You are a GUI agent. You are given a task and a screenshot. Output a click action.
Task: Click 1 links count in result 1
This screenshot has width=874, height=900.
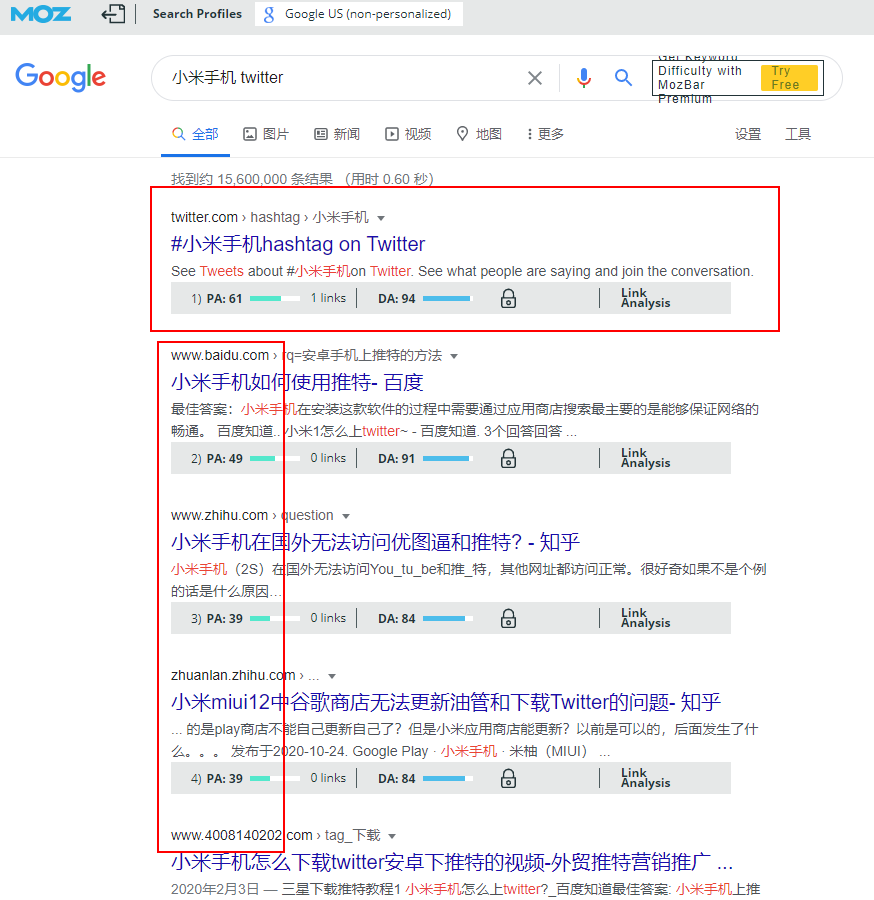(328, 298)
